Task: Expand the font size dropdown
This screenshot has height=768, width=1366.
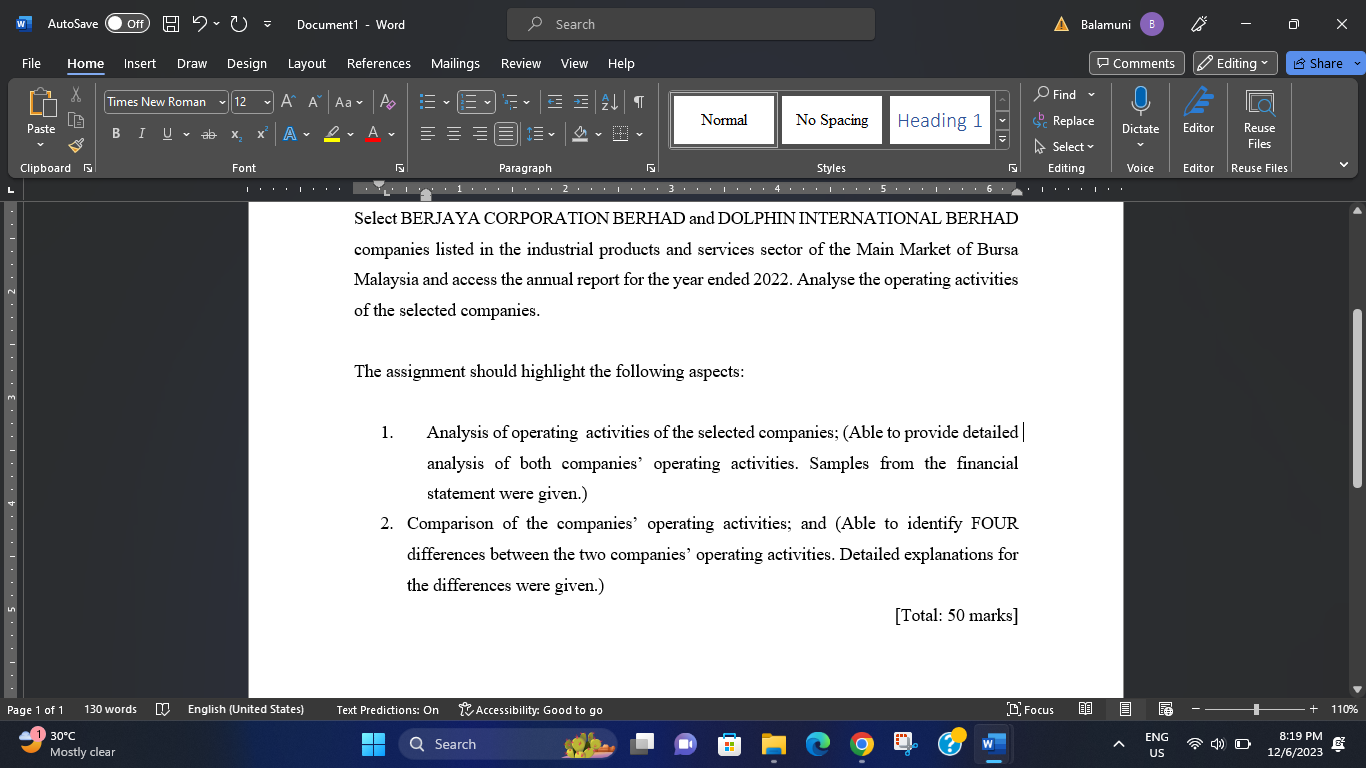Action: click(265, 101)
